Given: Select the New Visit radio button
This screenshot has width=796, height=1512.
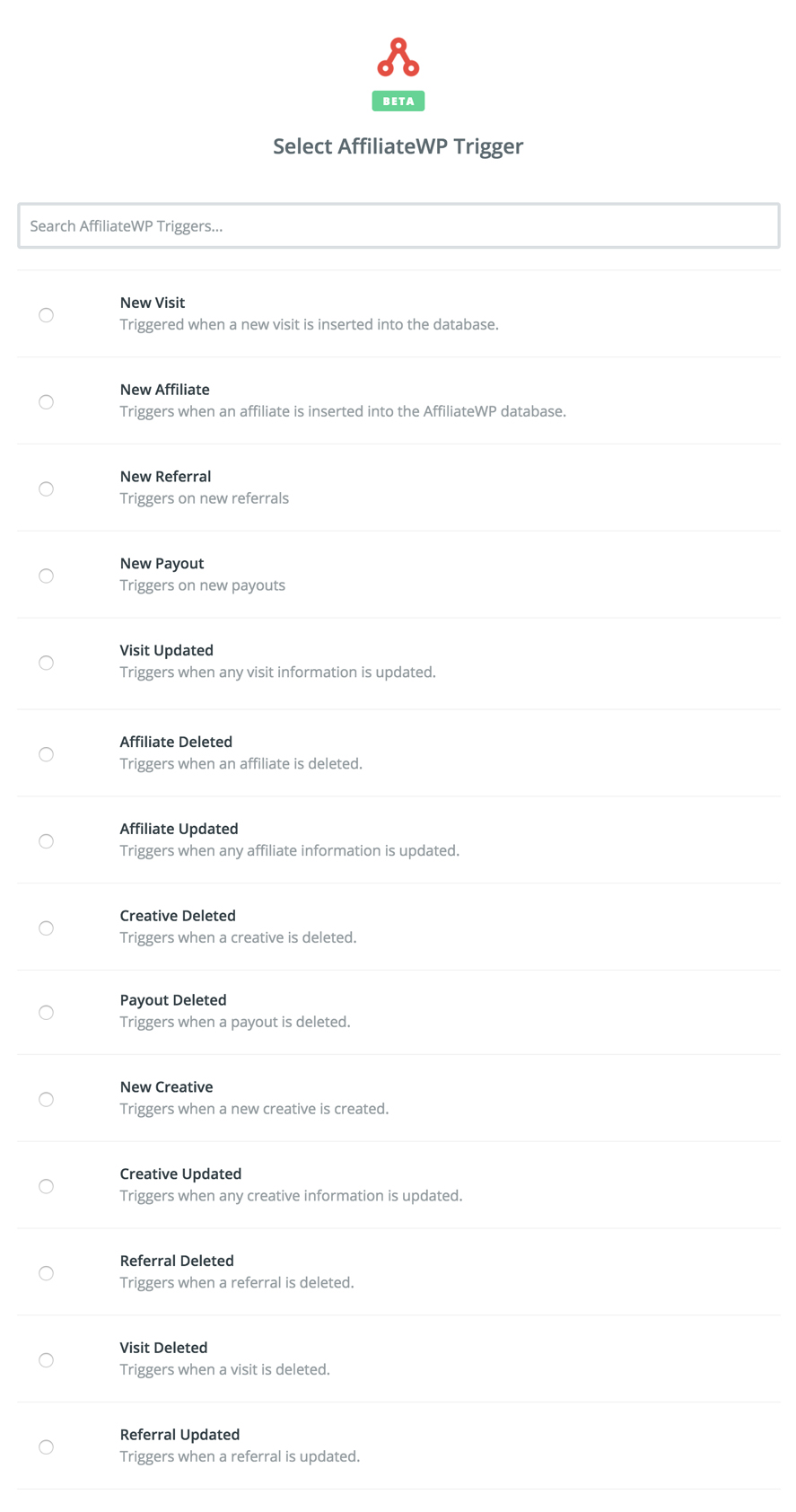Looking at the screenshot, I should 47,315.
